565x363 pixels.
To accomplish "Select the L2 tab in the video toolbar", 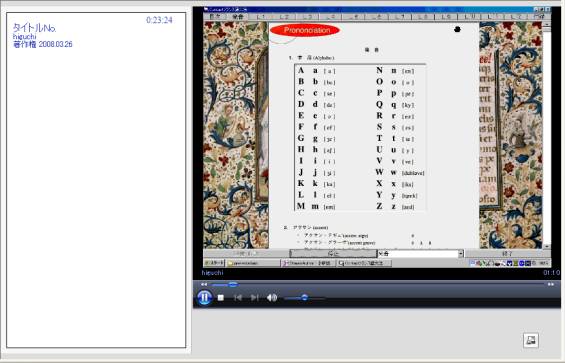I will click(x=284, y=17).
